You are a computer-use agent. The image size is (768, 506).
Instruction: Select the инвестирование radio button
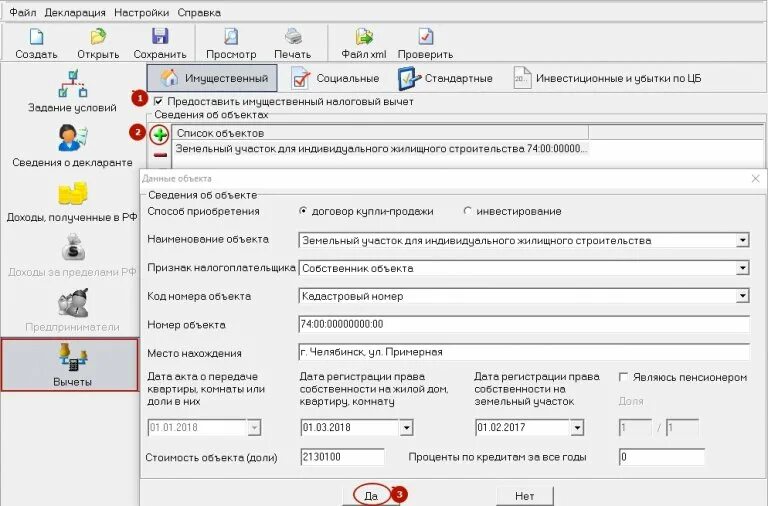point(468,211)
